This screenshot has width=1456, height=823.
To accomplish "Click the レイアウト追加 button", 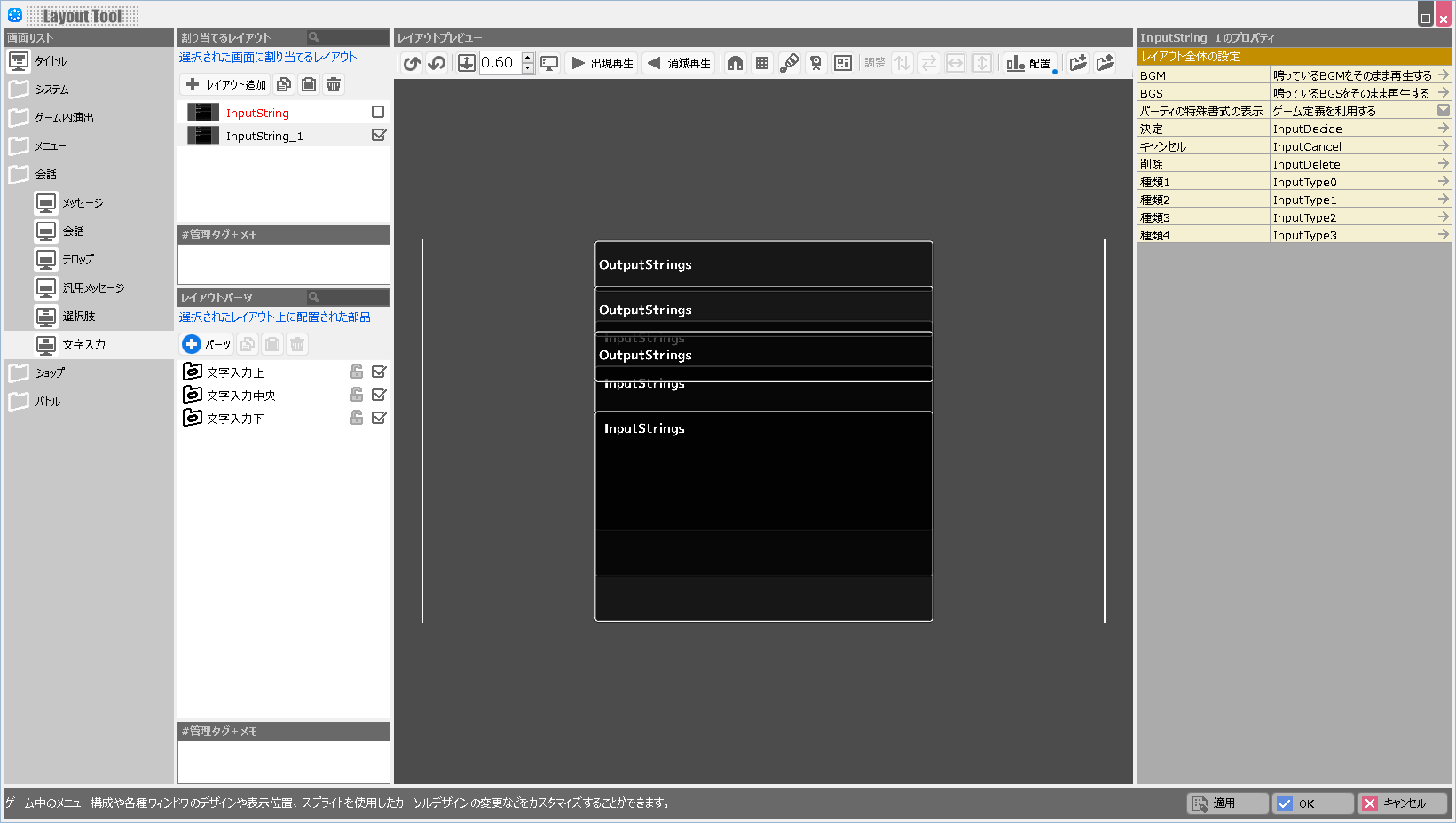I will 225,84.
